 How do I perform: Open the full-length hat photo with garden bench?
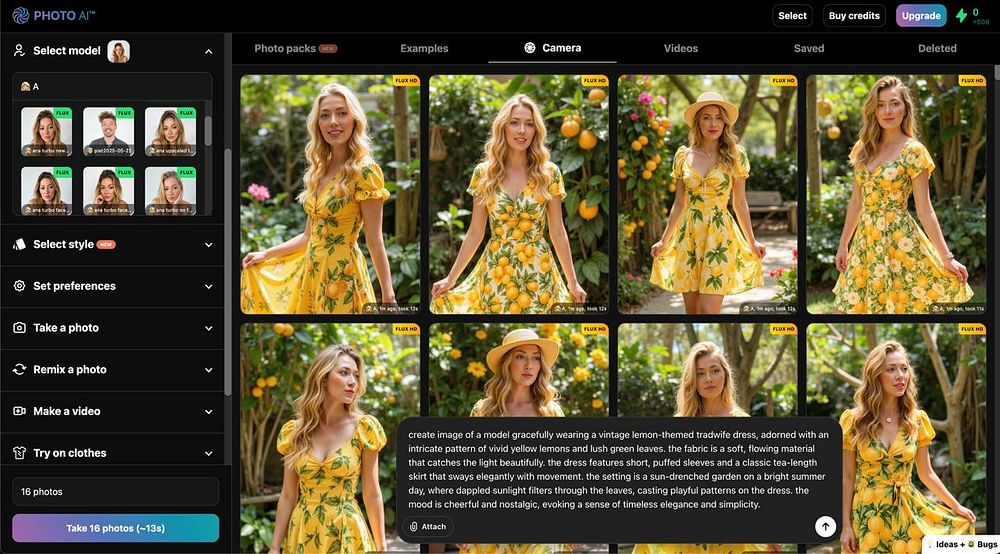click(707, 194)
